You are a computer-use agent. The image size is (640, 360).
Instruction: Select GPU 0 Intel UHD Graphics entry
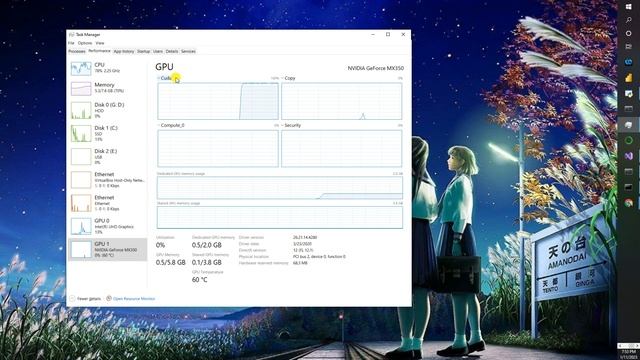pyautogui.click(x=107, y=226)
